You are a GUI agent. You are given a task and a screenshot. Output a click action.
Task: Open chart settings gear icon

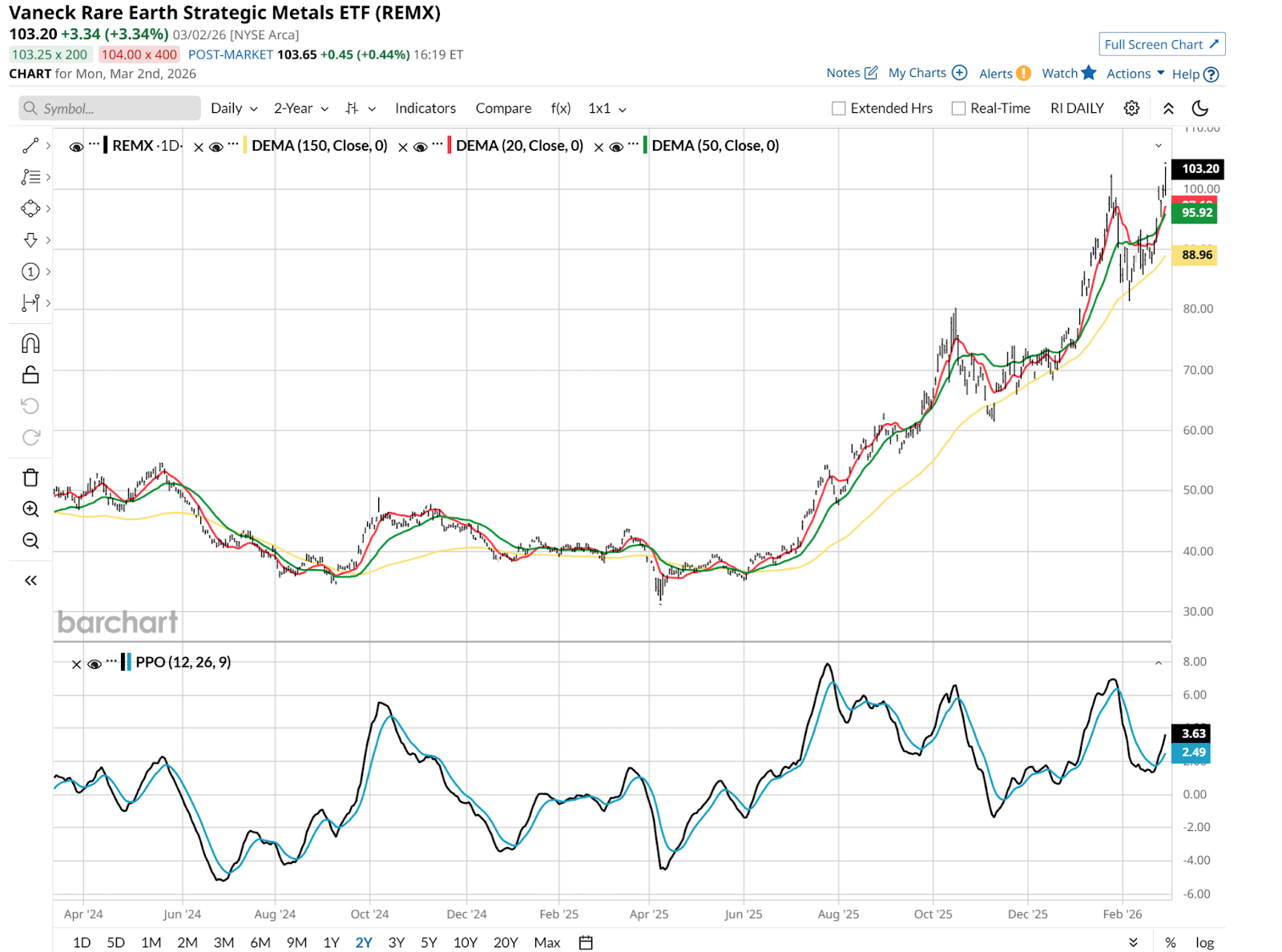click(x=1131, y=108)
